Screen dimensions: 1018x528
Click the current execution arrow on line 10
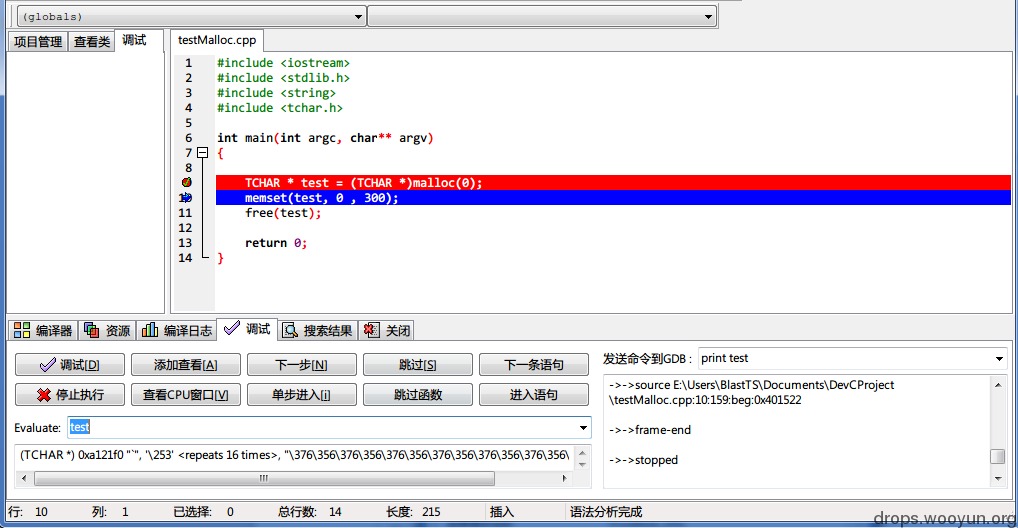[187, 197]
